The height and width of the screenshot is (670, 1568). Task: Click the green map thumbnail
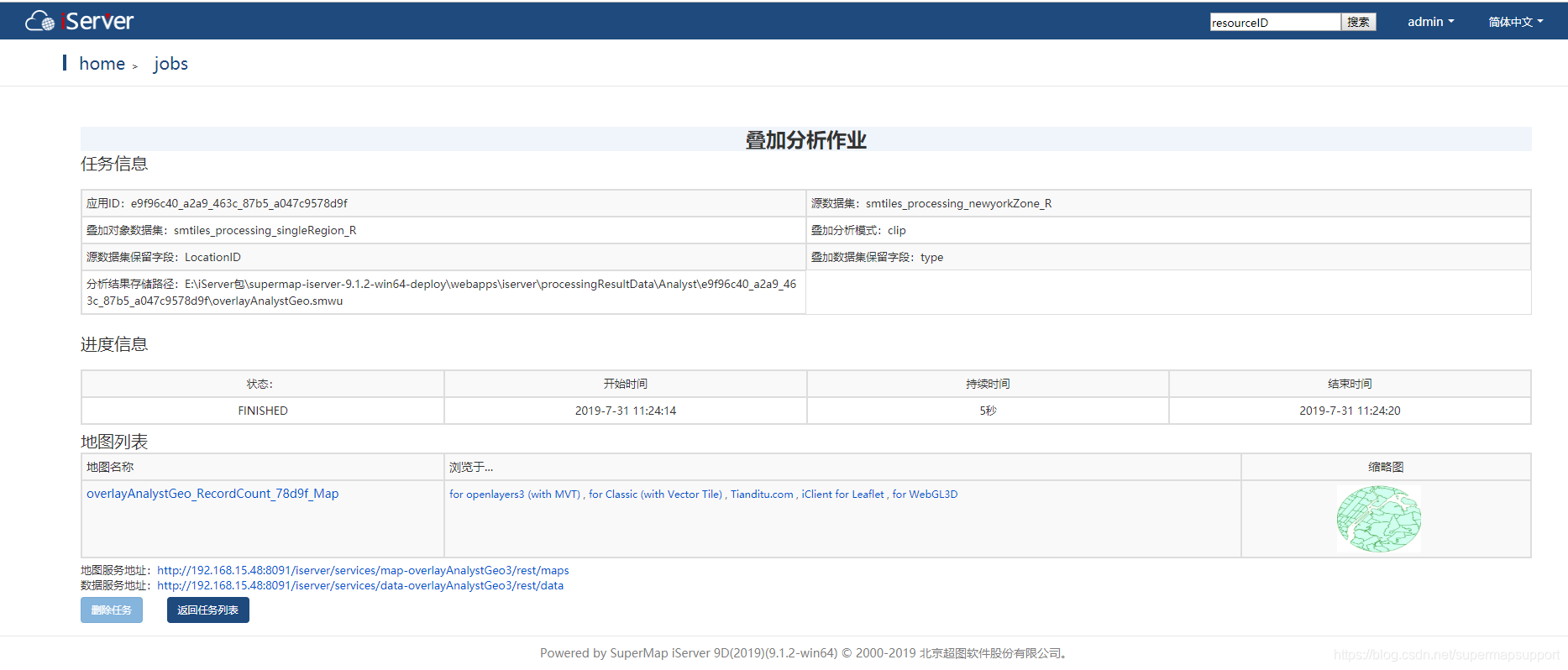click(x=1378, y=519)
